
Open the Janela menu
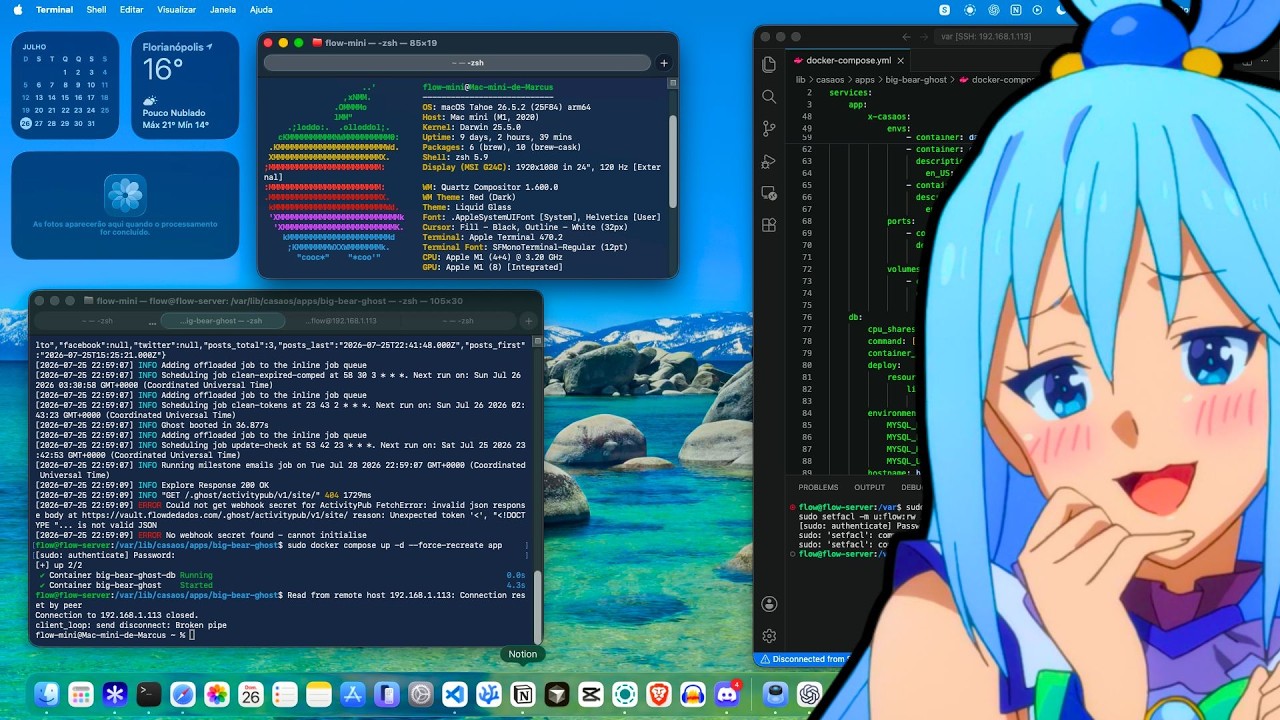(x=223, y=10)
